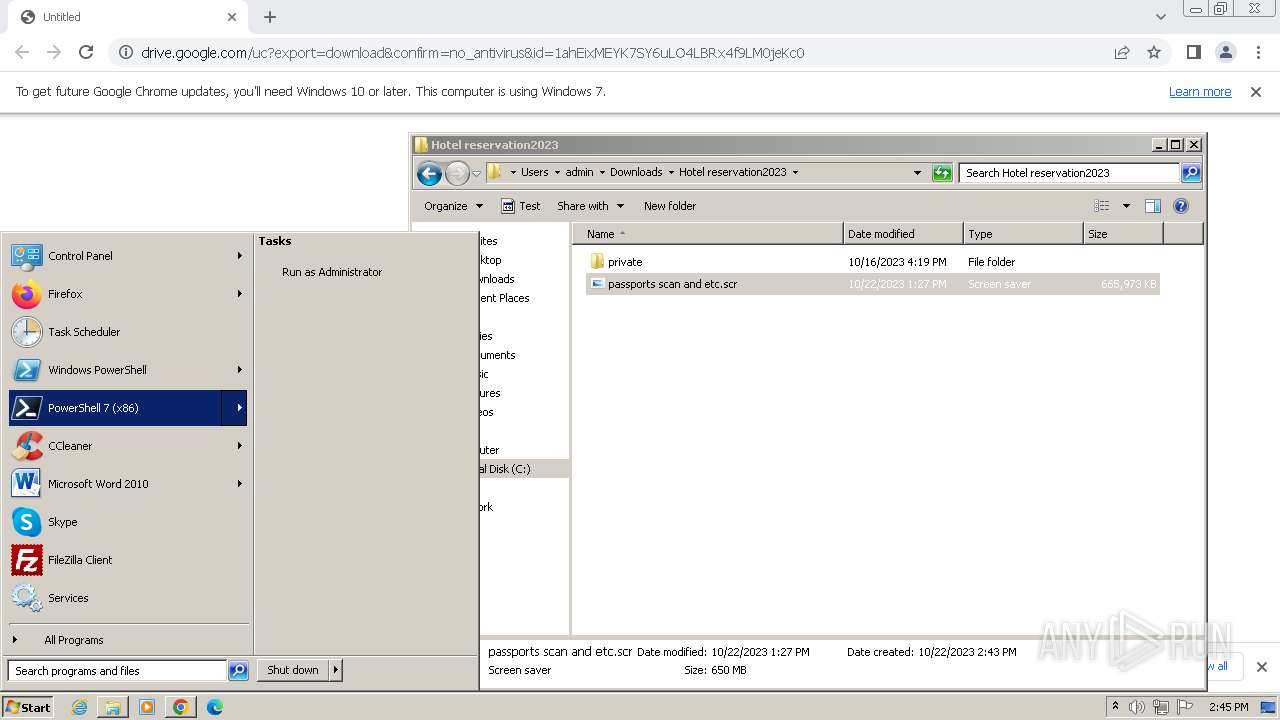Click File Explorer taskbar icon

click(x=113, y=707)
